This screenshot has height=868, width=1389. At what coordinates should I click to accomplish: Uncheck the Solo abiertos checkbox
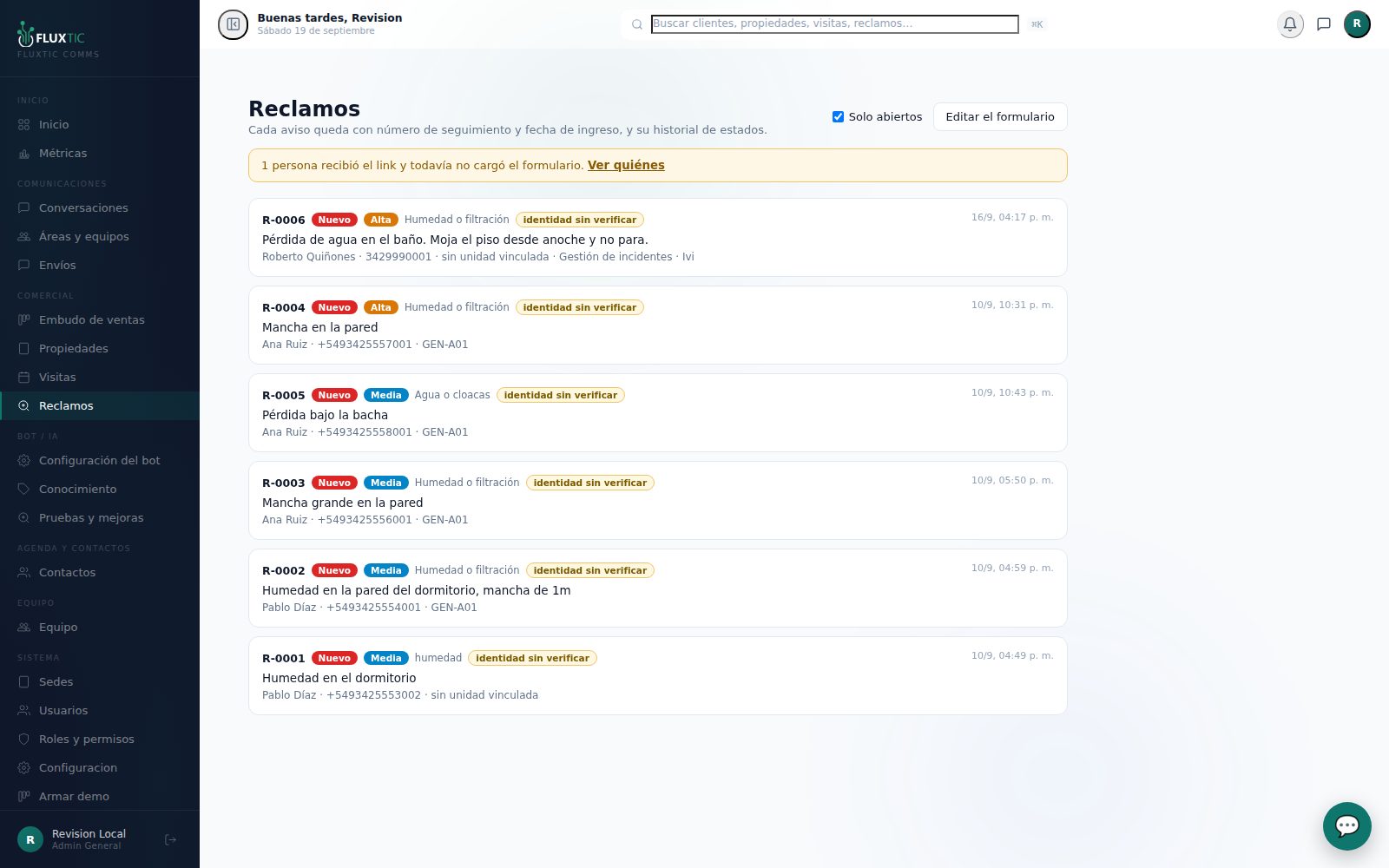(x=838, y=117)
